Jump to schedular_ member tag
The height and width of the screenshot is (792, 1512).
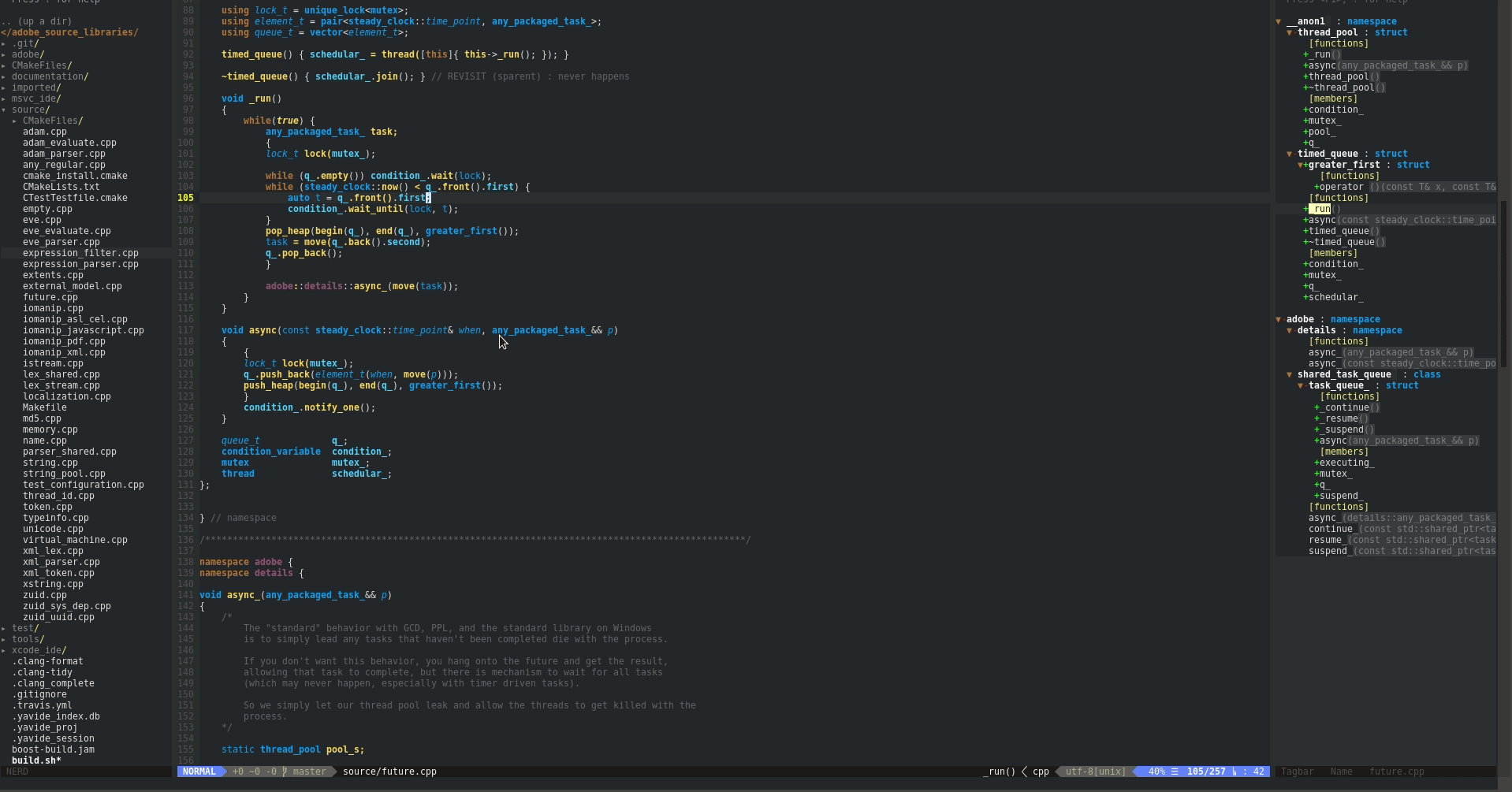[1336, 297]
